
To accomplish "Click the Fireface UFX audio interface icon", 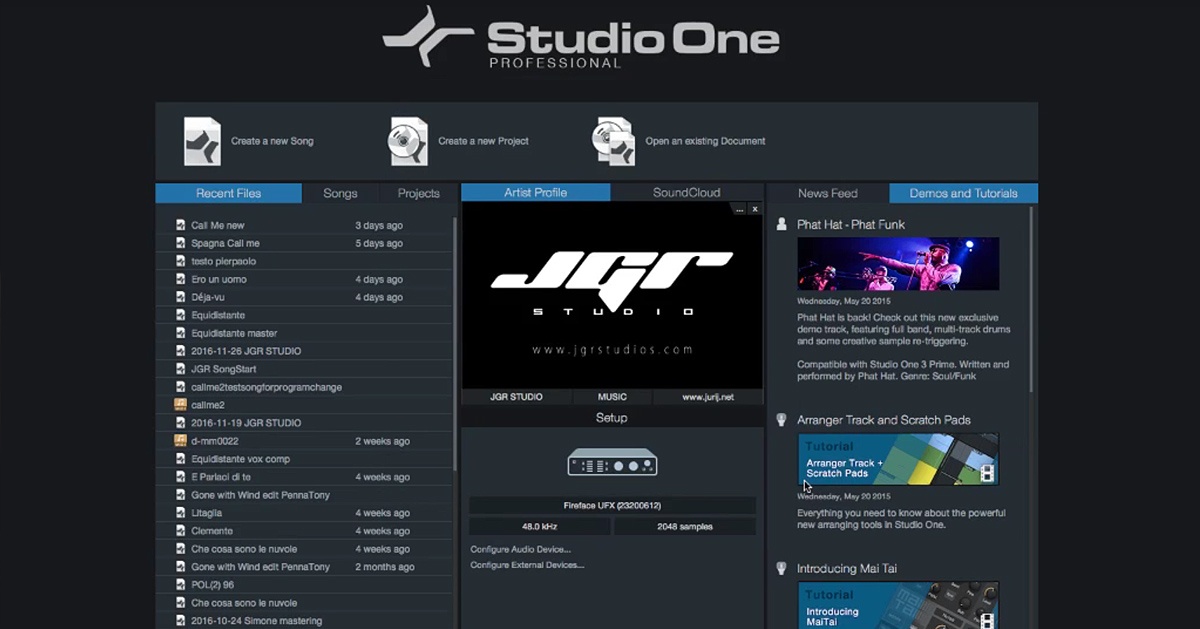I will coord(612,463).
